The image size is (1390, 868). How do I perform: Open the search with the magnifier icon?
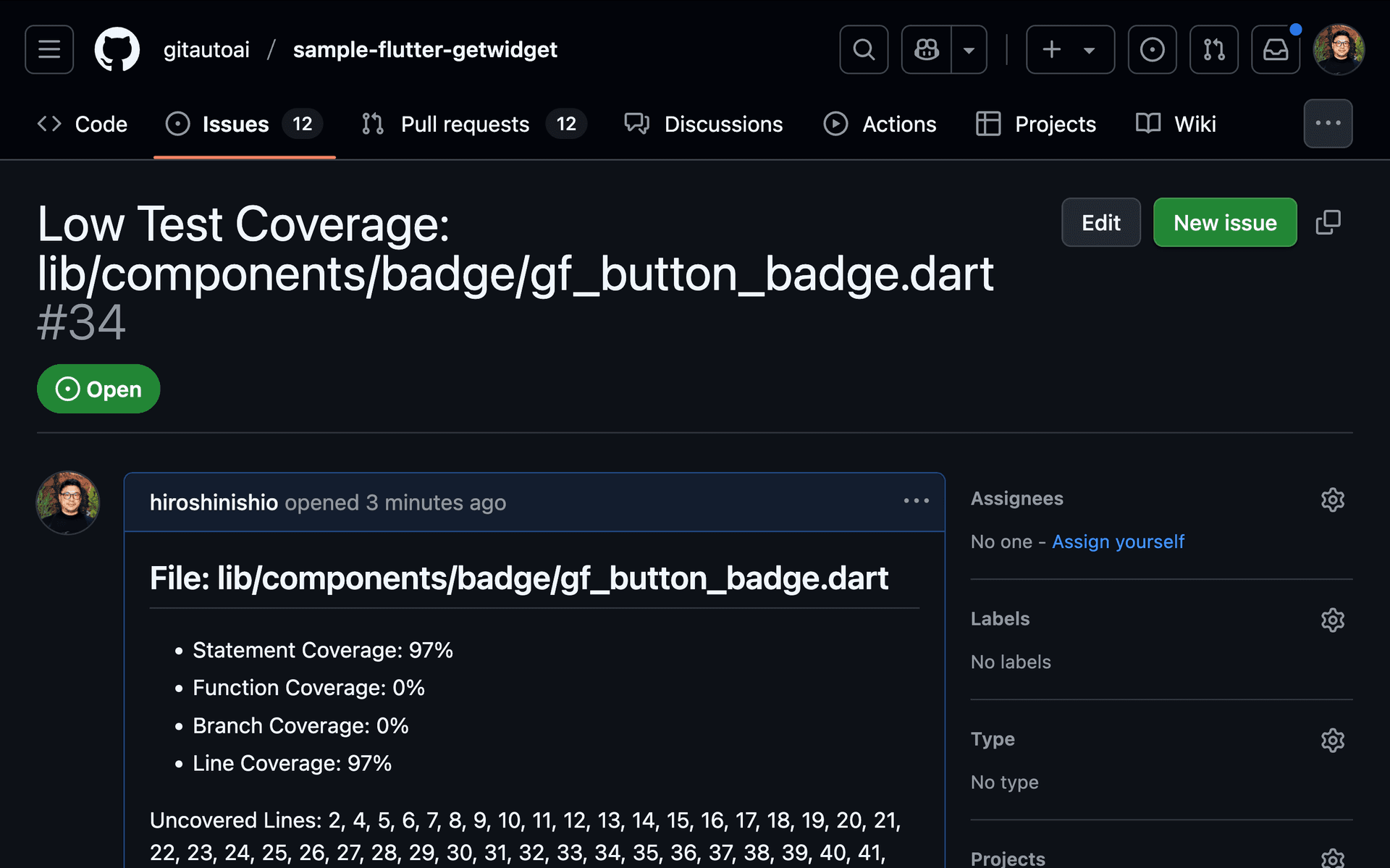click(863, 49)
